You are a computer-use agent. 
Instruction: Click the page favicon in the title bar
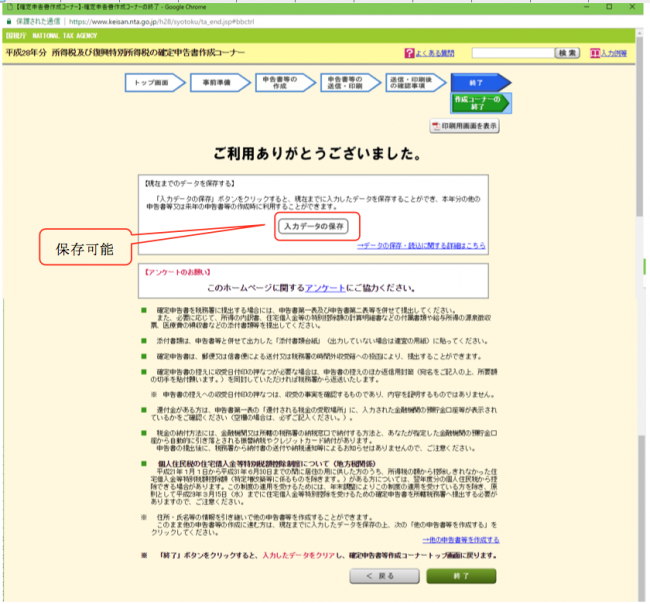[8, 6]
